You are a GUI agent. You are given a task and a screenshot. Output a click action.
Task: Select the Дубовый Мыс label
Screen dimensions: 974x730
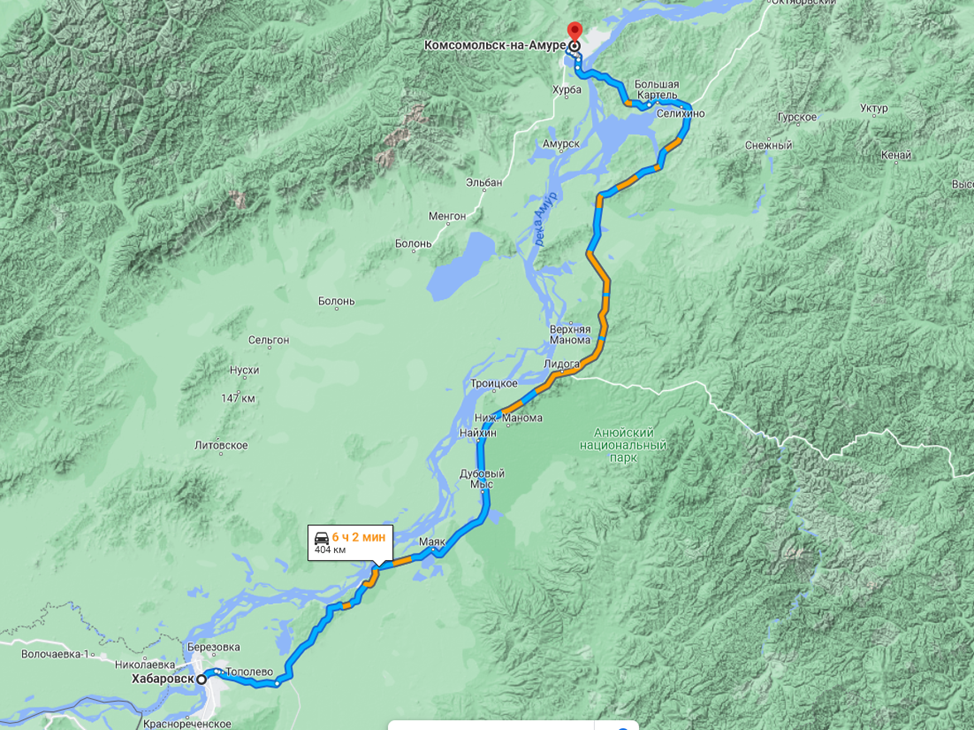(x=482, y=479)
